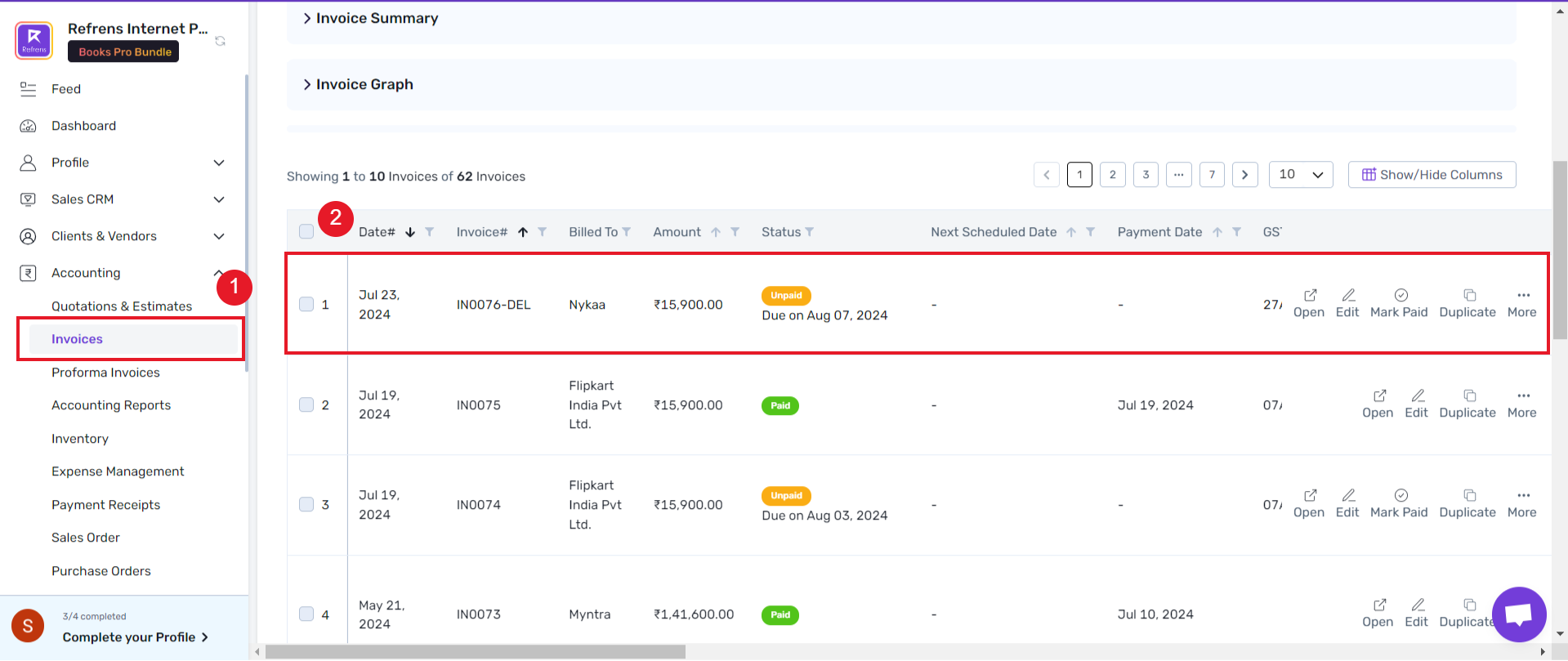Tick checkbox for row 4 Myntra
Screen dimensions: 1568x661
[x=306, y=614]
